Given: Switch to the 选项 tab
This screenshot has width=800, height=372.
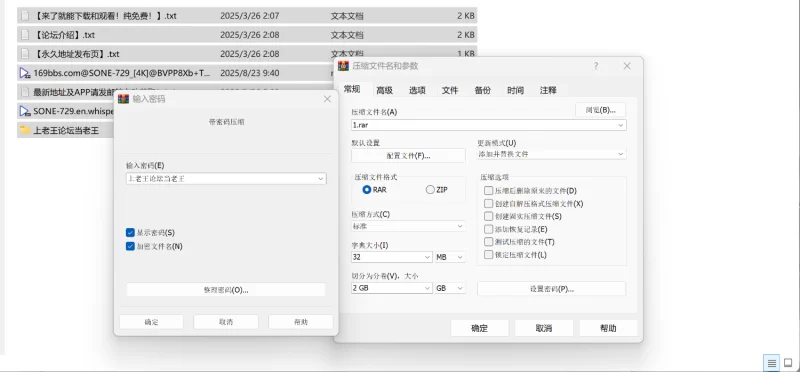Looking at the screenshot, I should 417,90.
